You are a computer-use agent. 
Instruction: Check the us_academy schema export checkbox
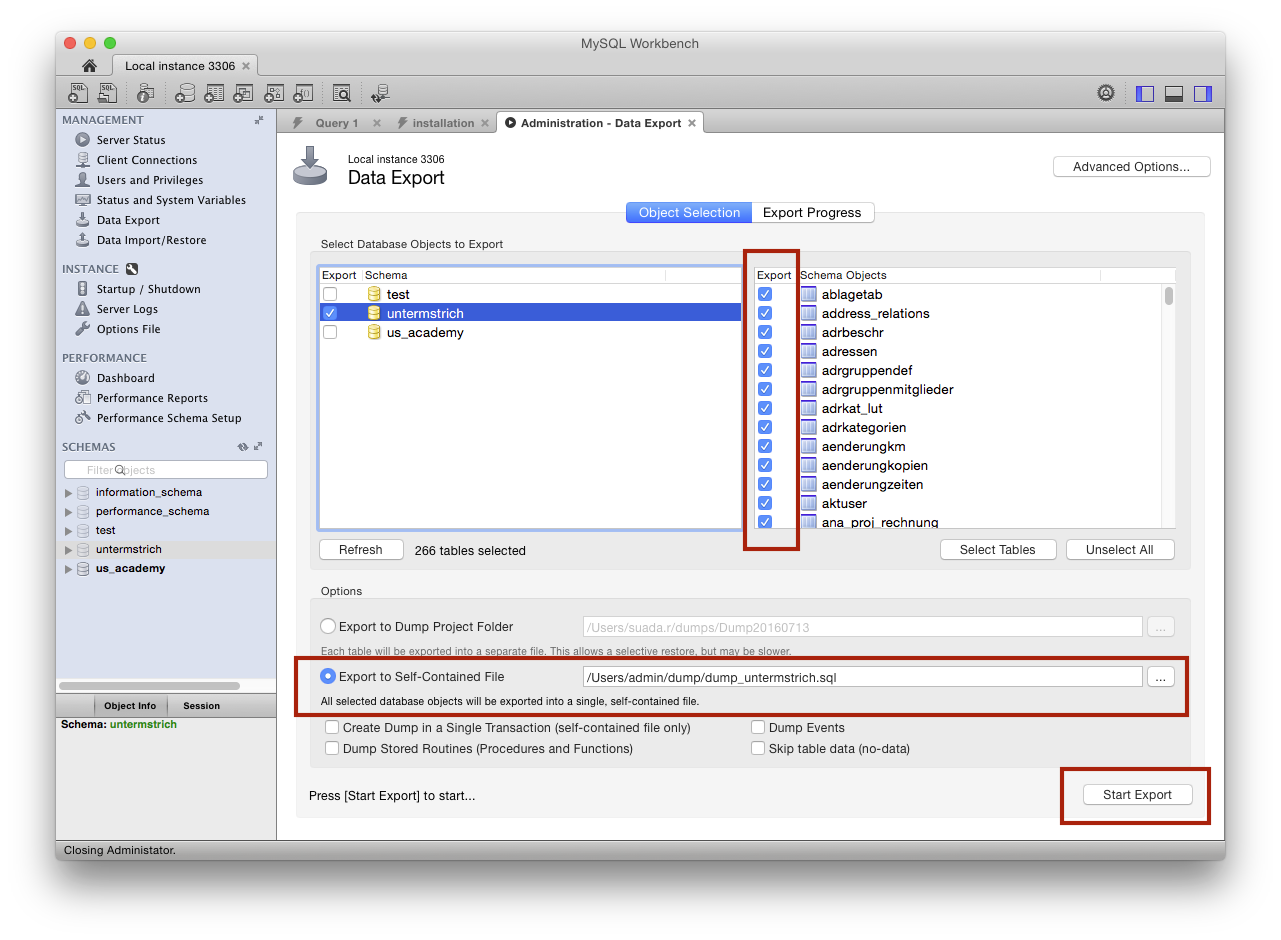pyautogui.click(x=330, y=333)
